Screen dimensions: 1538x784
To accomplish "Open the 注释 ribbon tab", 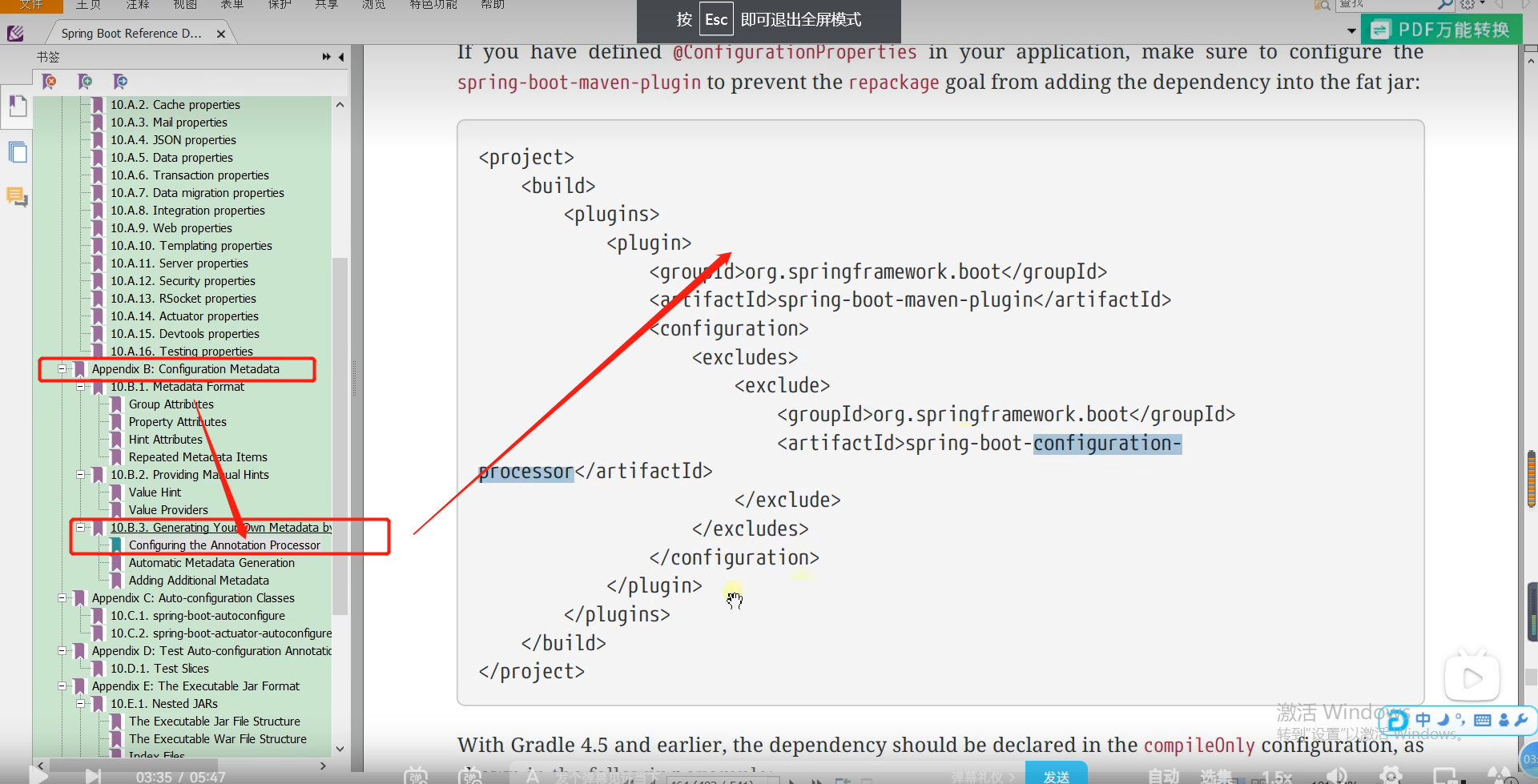I will [137, 4].
